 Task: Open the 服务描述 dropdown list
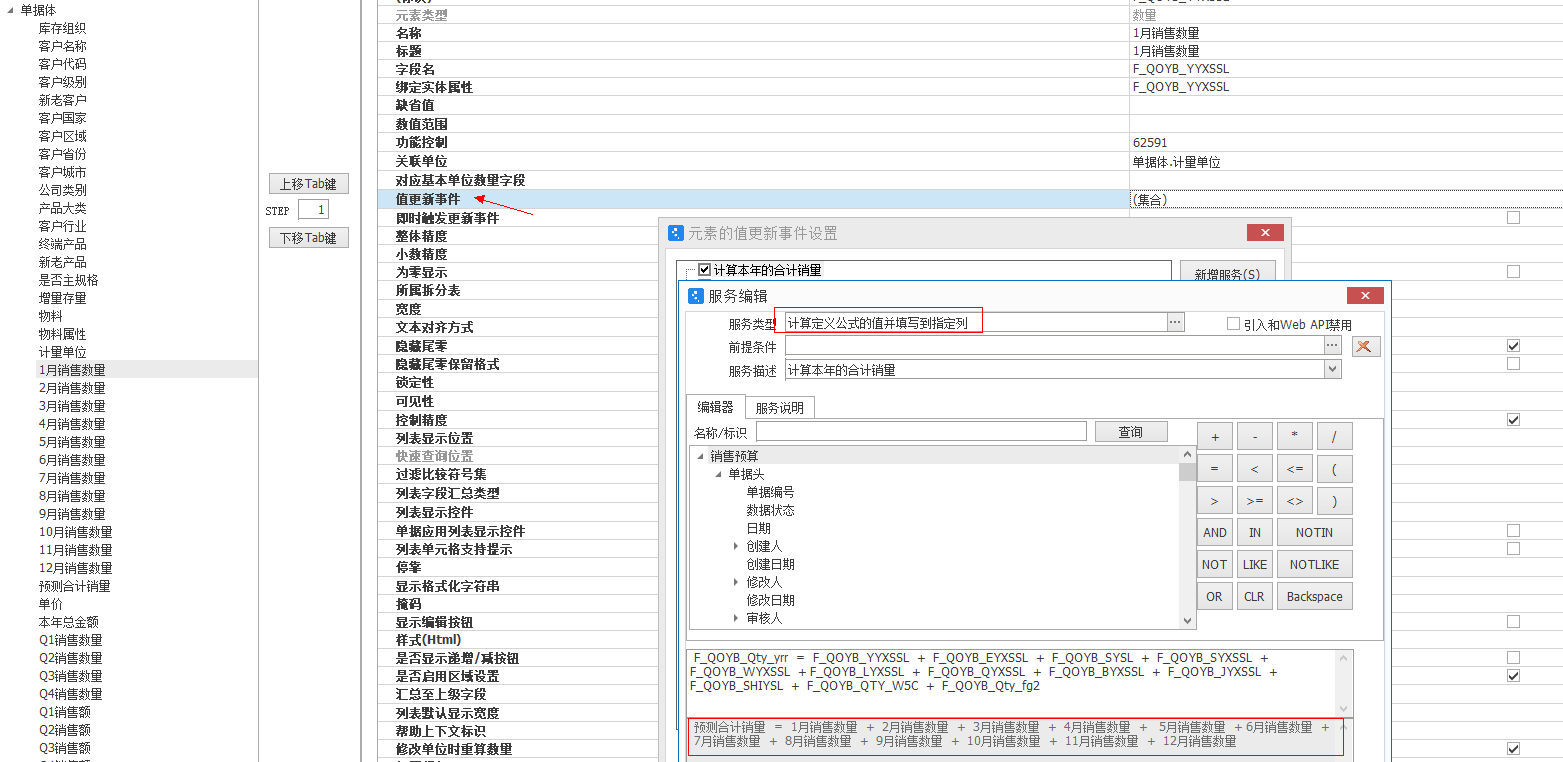(x=1332, y=369)
